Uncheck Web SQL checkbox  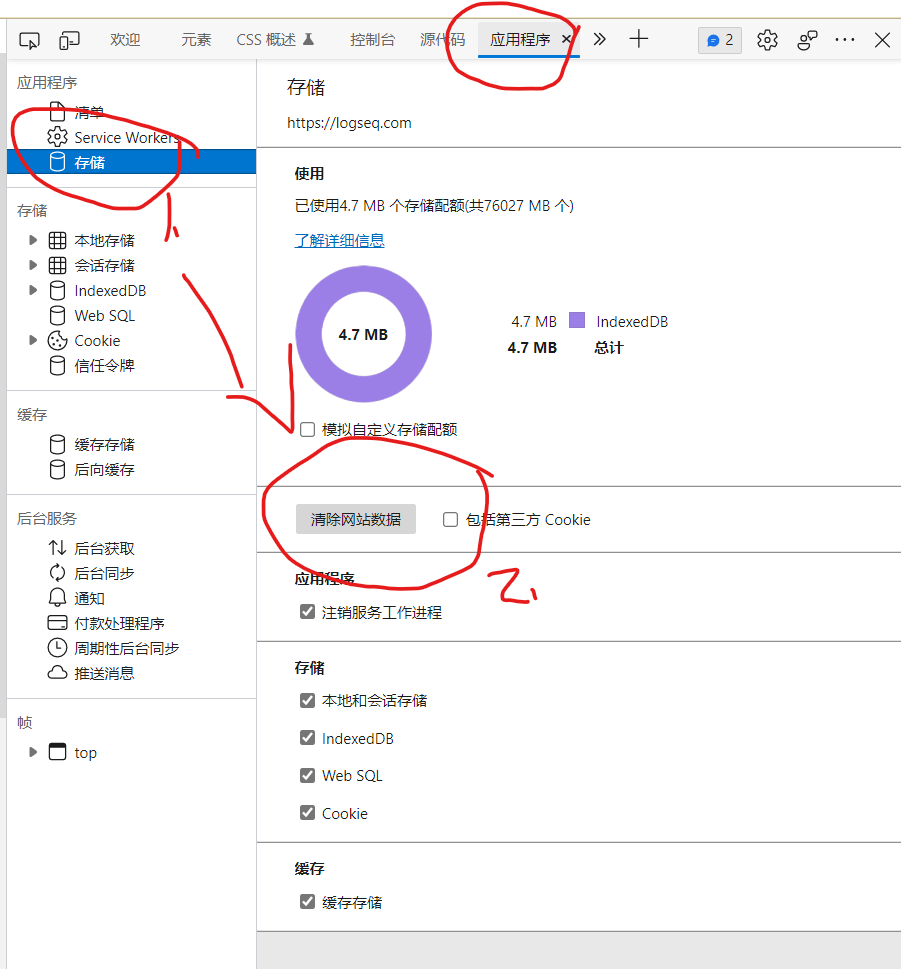307,776
